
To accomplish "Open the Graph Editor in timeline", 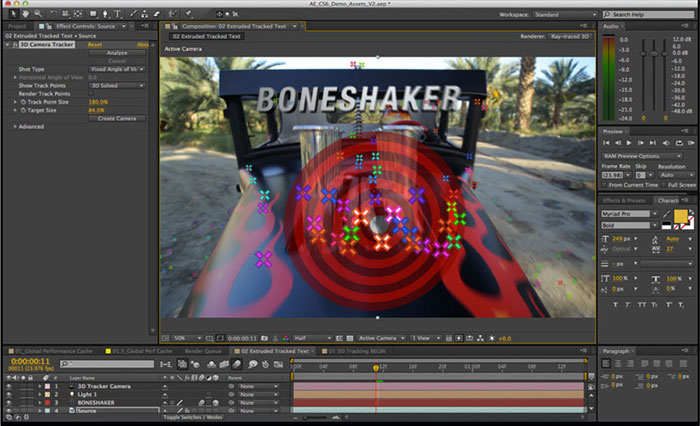I will tap(279, 364).
